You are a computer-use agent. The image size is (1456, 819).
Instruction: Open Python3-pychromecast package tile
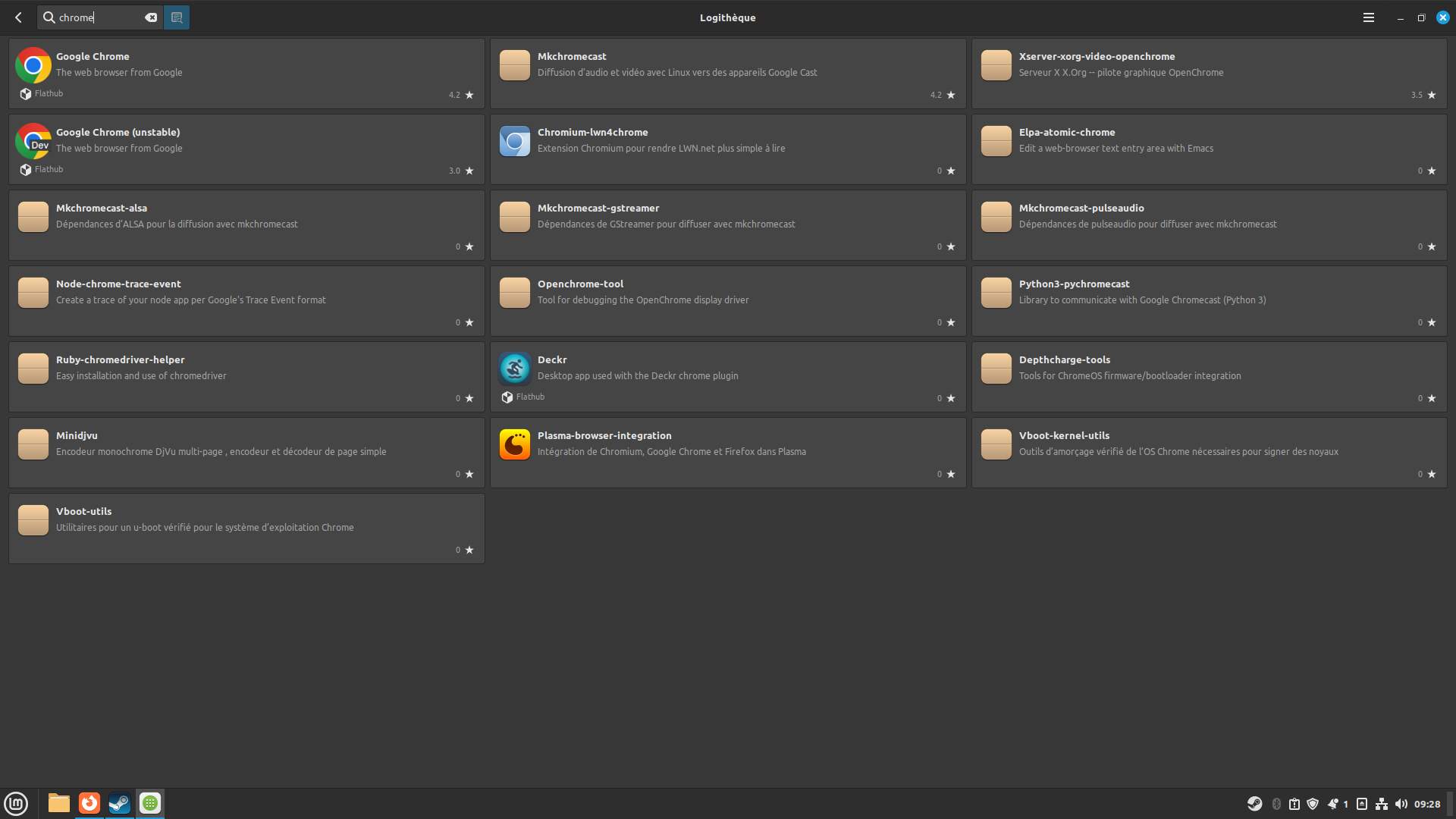coord(1209,300)
